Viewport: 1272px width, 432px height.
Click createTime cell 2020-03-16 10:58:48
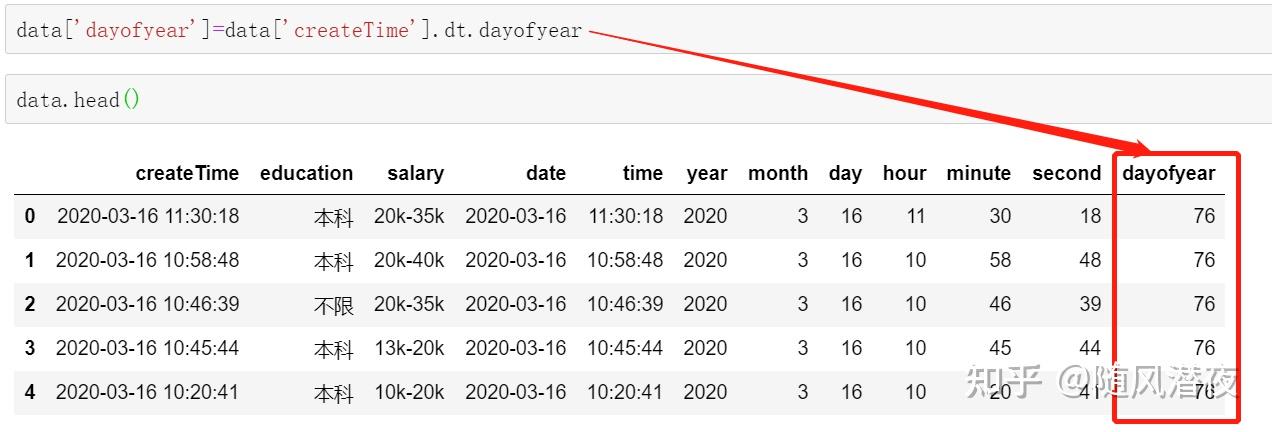[147, 260]
